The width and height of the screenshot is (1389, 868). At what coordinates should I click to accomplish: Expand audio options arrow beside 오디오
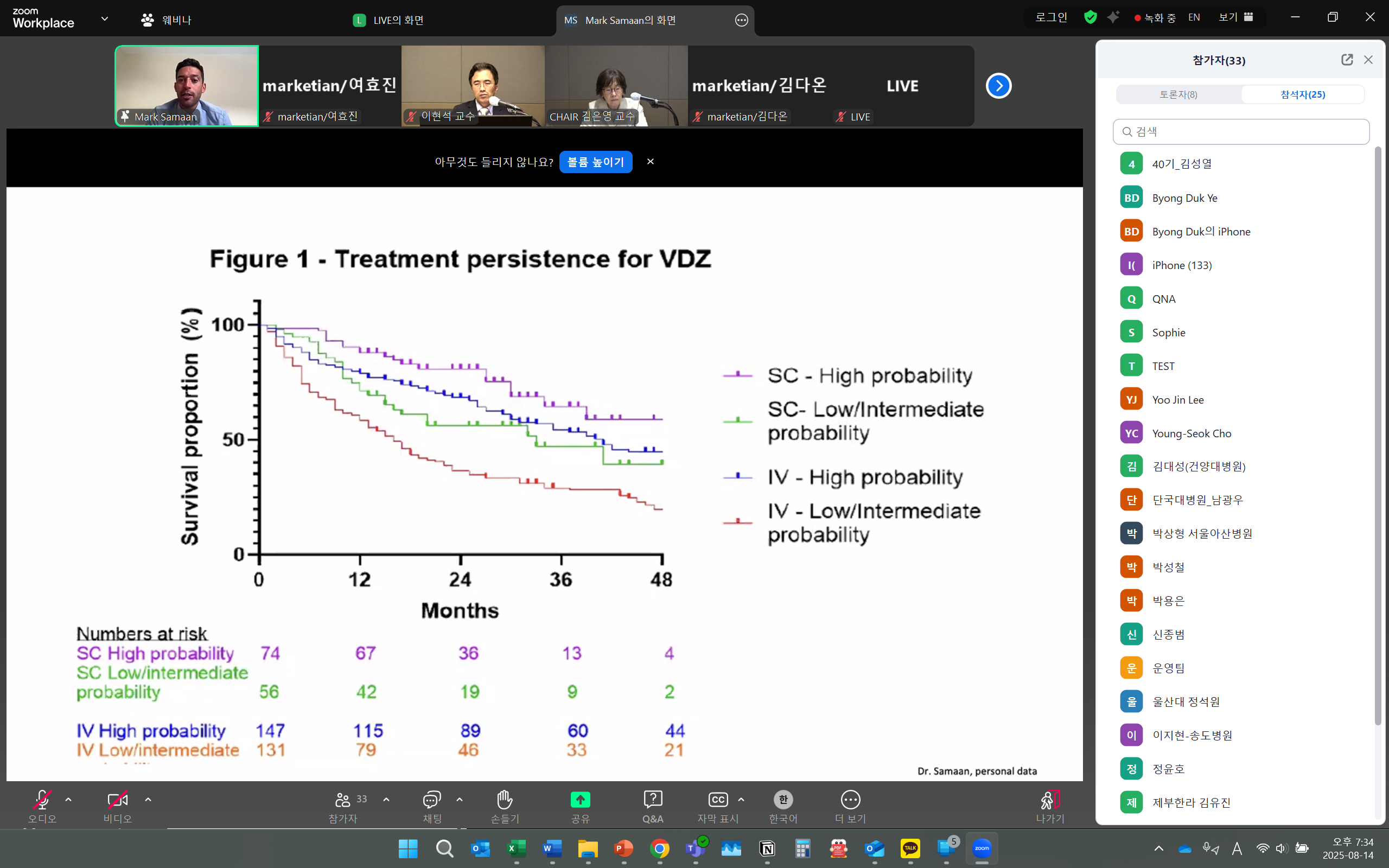coord(68,799)
